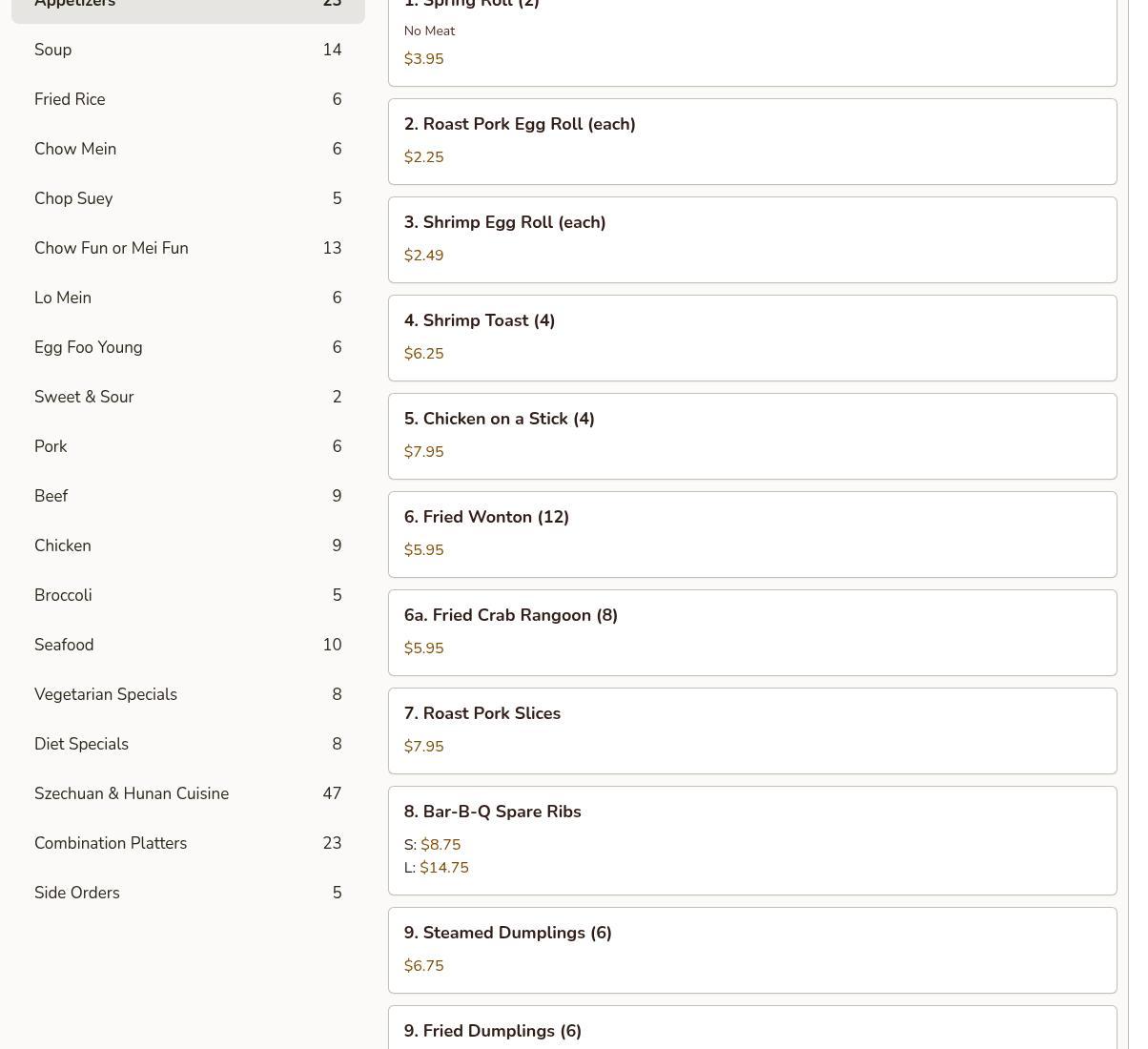
Task: Click the 13 count beside Chow Fun
Action: [x=332, y=248]
